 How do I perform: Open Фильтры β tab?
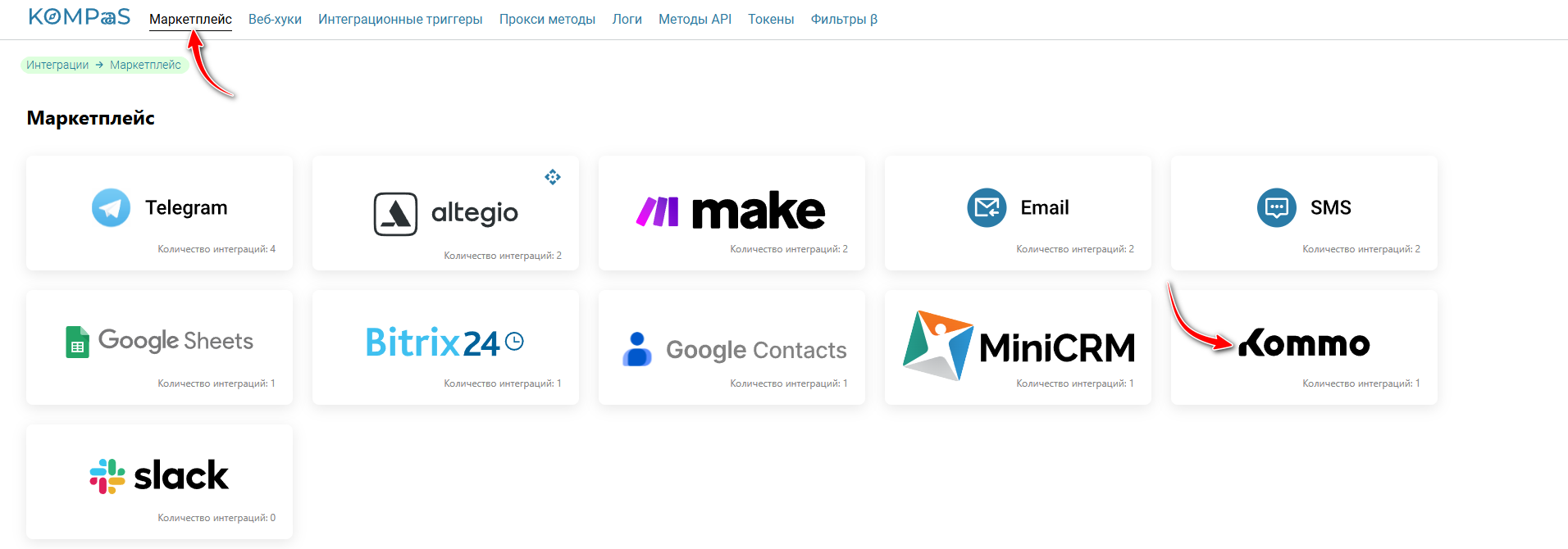coord(844,19)
